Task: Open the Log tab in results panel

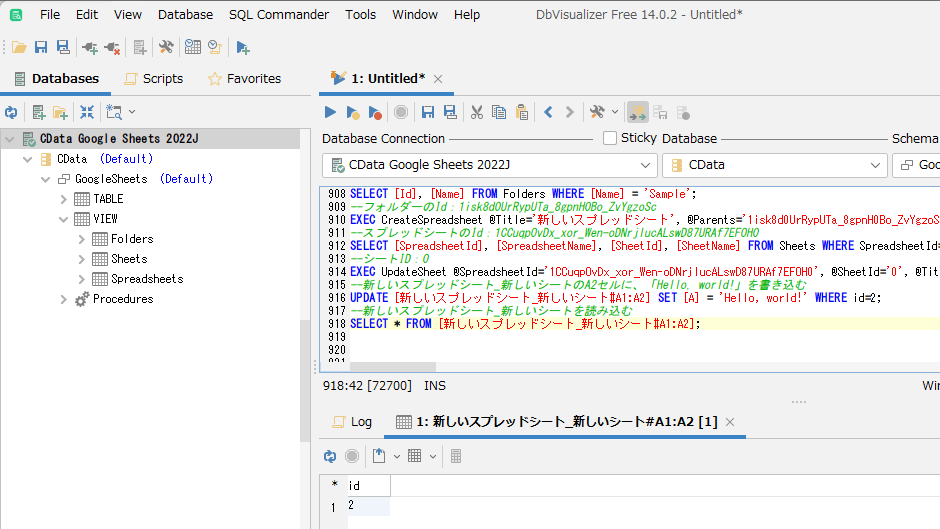Action: pos(351,422)
